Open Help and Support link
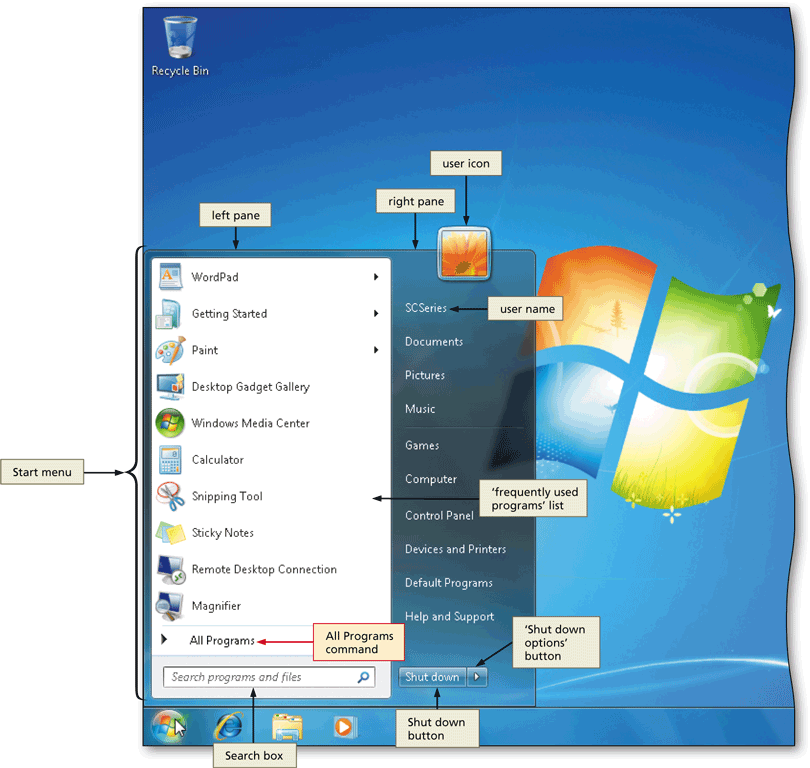The image size is (810, 768). point(449,616)
